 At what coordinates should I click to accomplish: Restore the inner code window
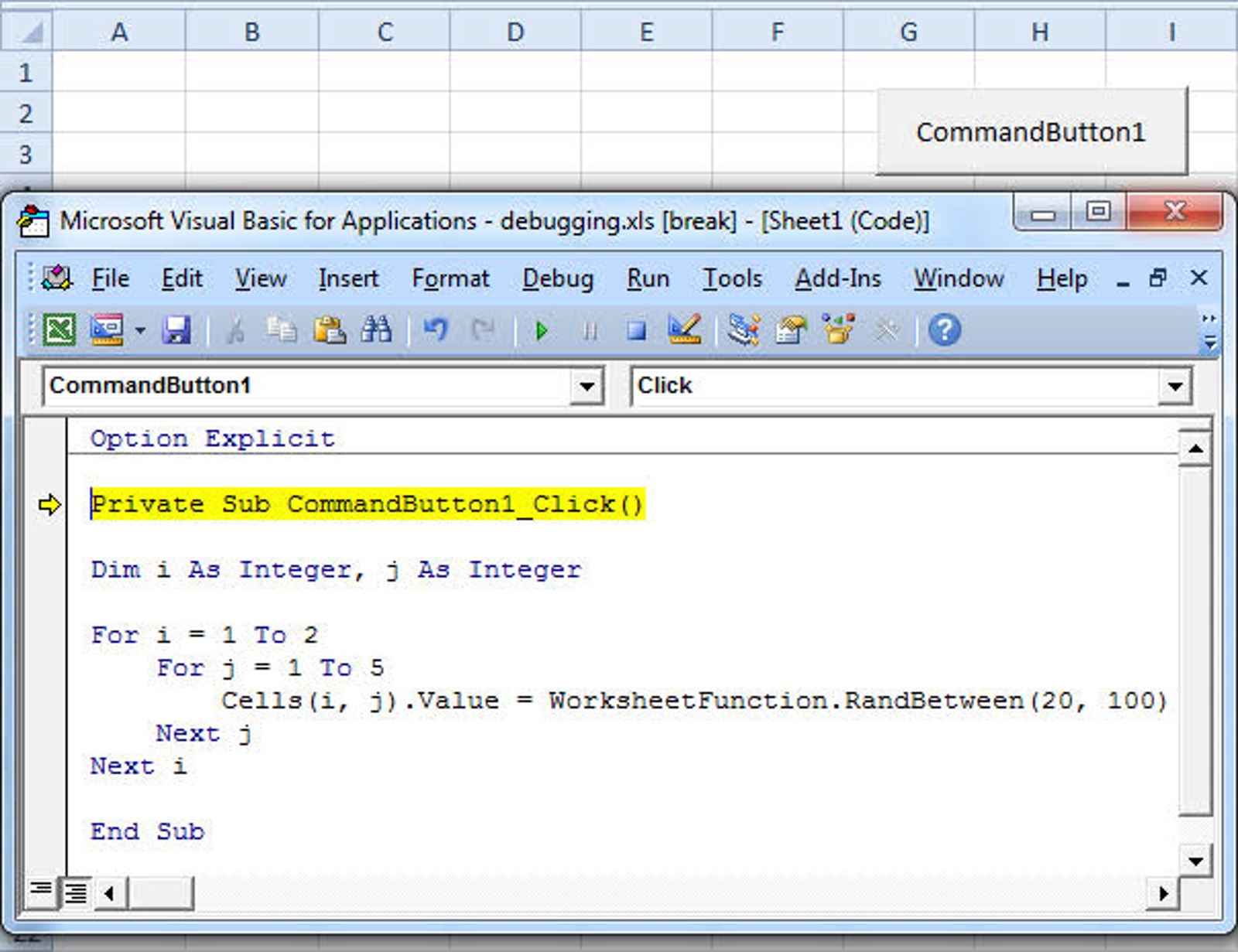(1158, 278)
